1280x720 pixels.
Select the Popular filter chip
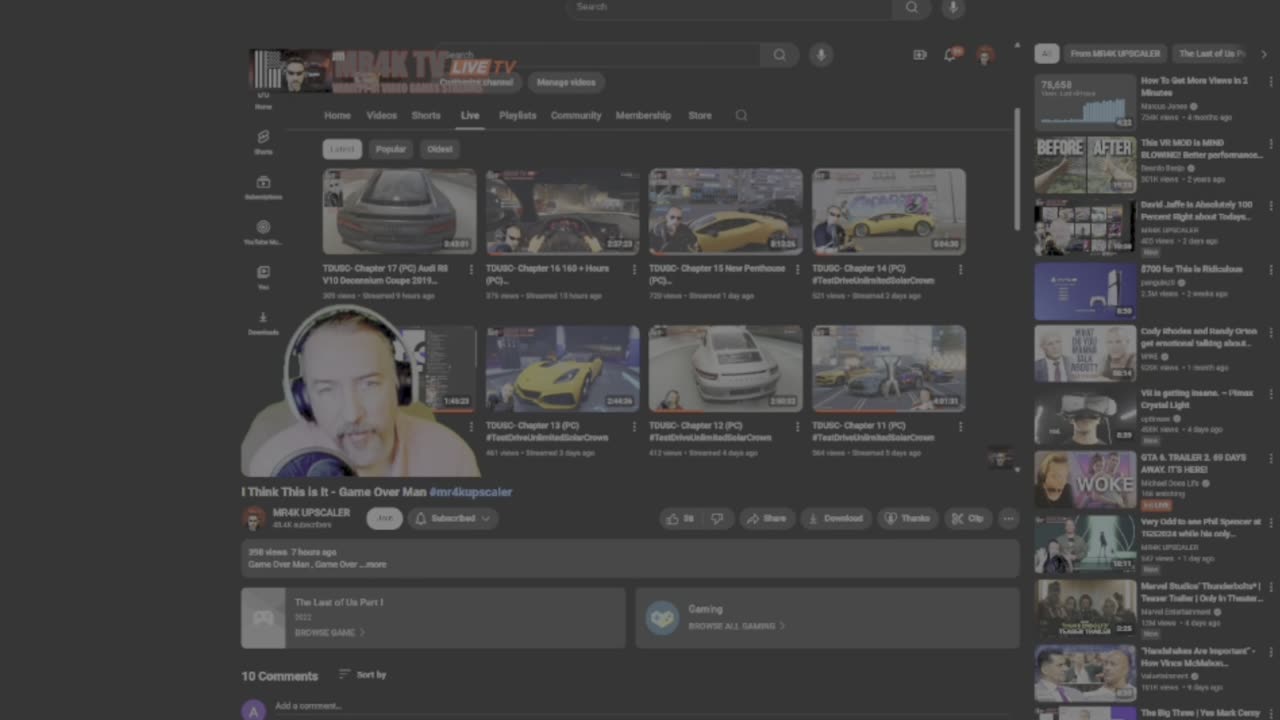(391, 149)
